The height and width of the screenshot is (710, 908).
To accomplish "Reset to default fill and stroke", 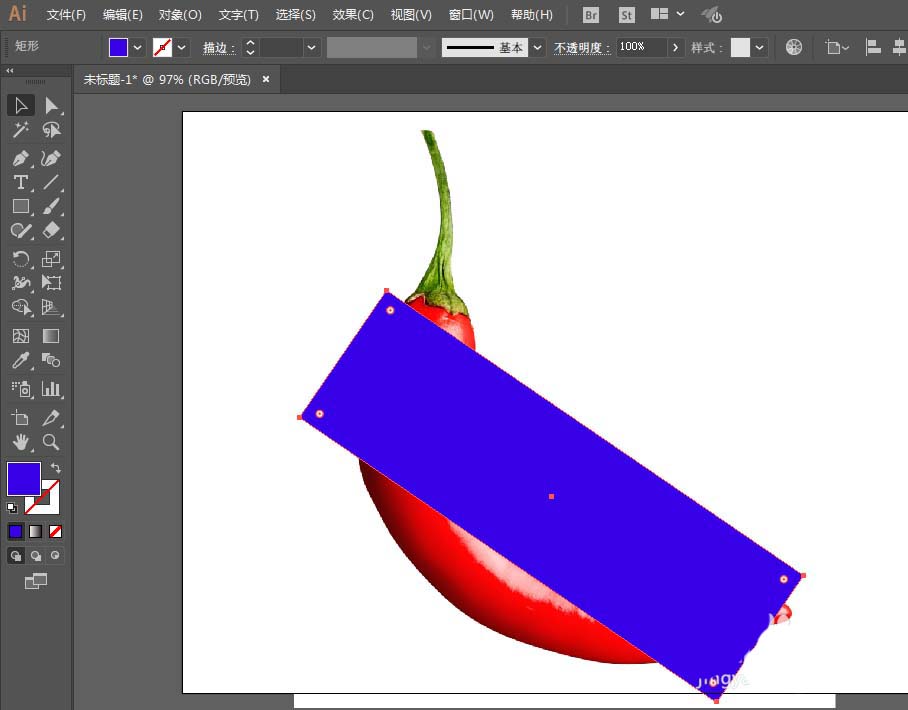I will click(x=12, y=508).
